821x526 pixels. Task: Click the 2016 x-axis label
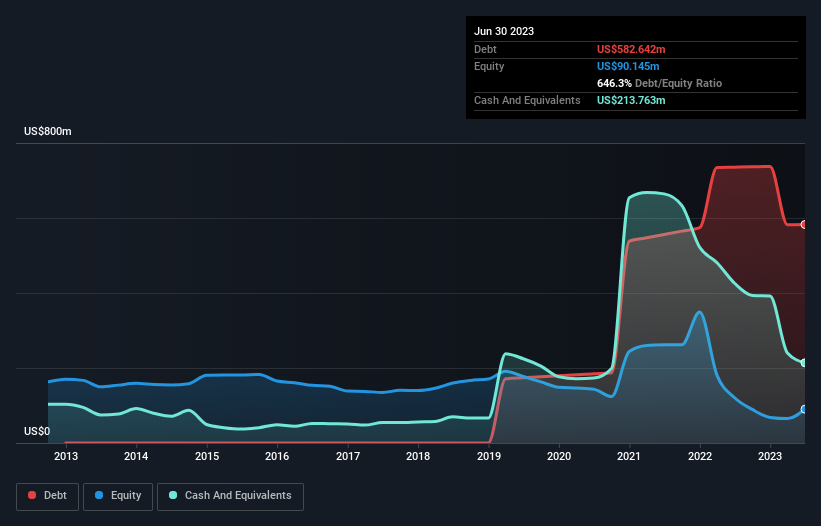pyautogui.click(x=277, y=456)
